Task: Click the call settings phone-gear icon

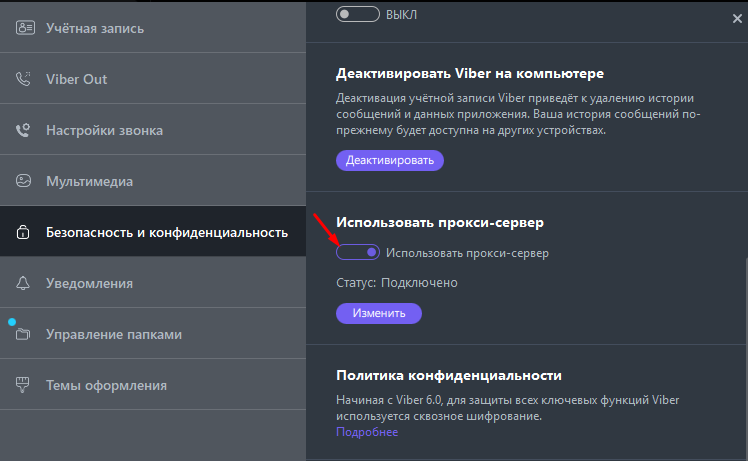Action: [23, 130]
